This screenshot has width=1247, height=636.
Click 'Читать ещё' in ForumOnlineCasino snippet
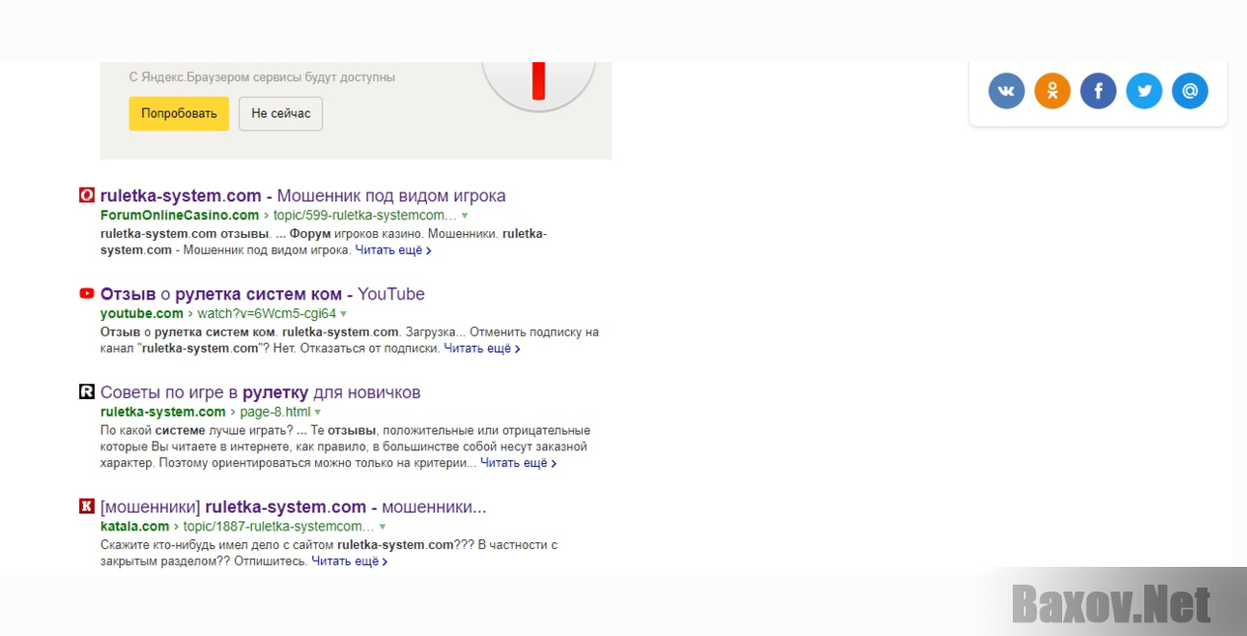coord(393,250)
